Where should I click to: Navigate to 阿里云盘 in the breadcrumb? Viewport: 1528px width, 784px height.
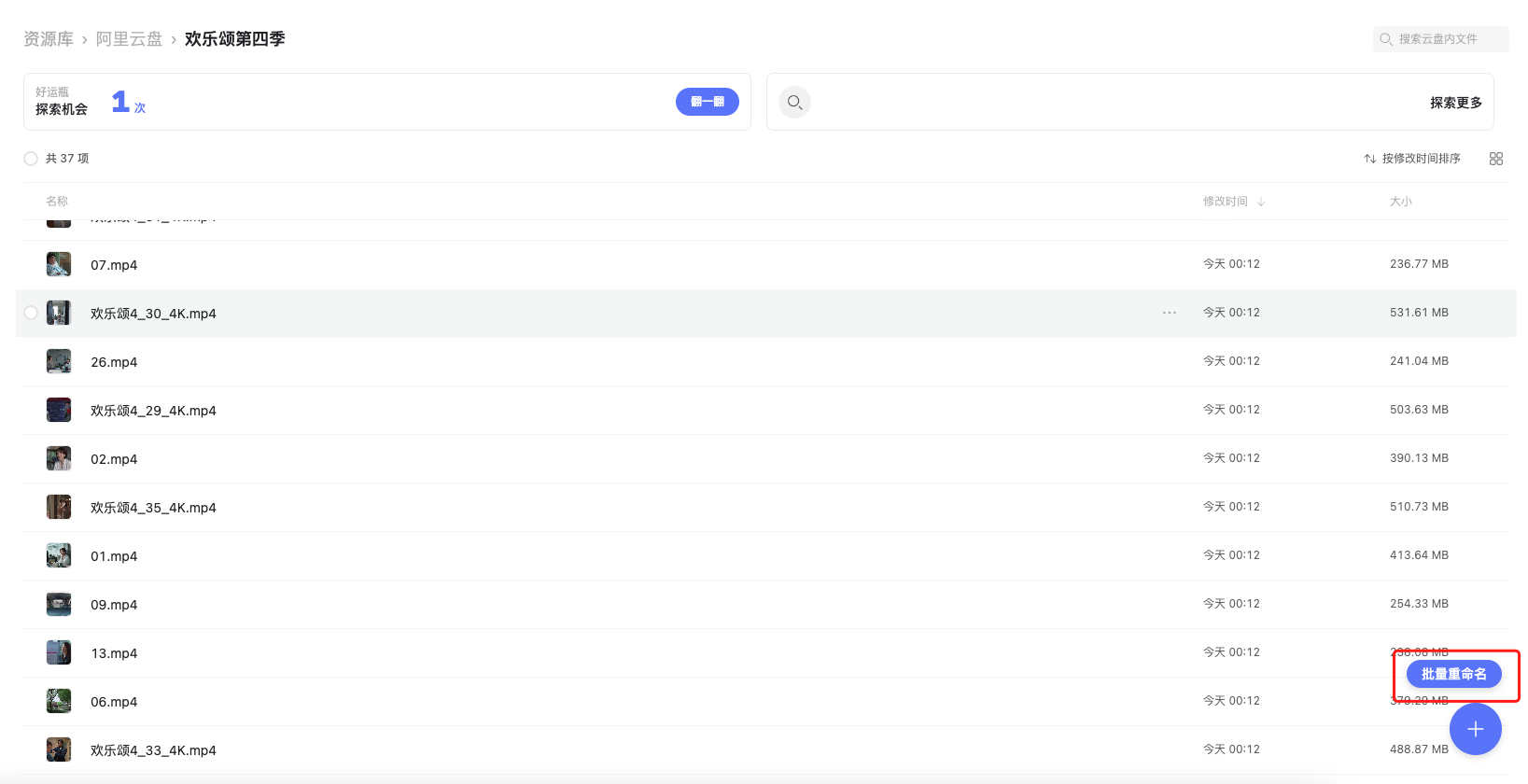pos(129,39)
